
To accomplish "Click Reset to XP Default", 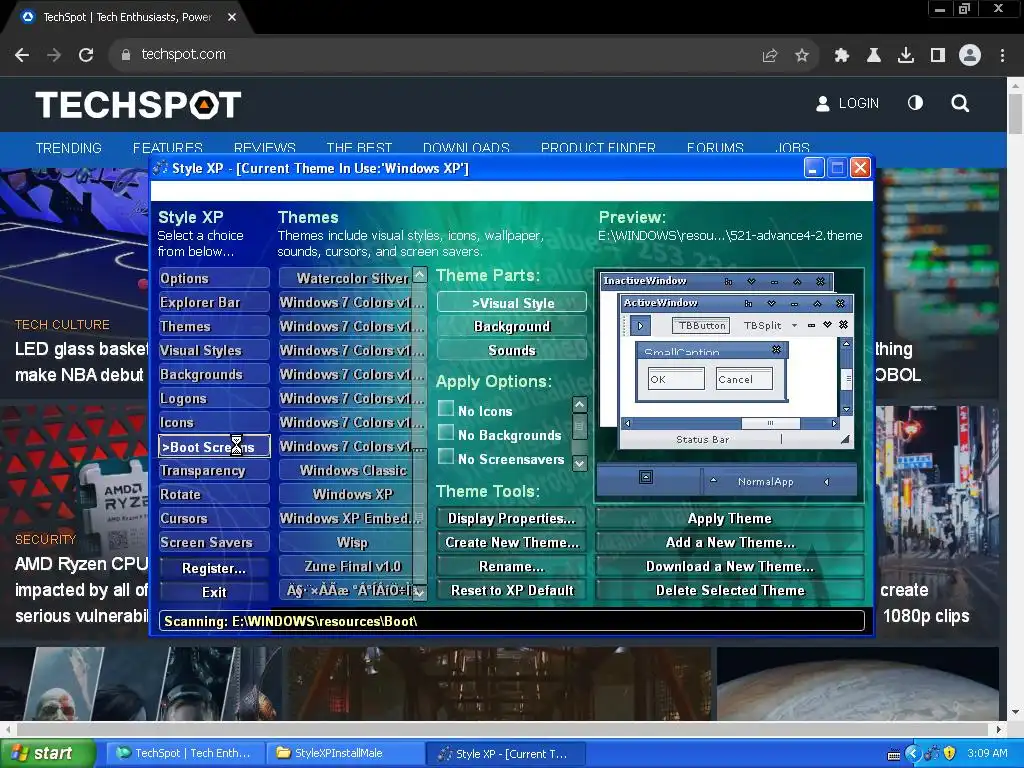I will [512, 590].
